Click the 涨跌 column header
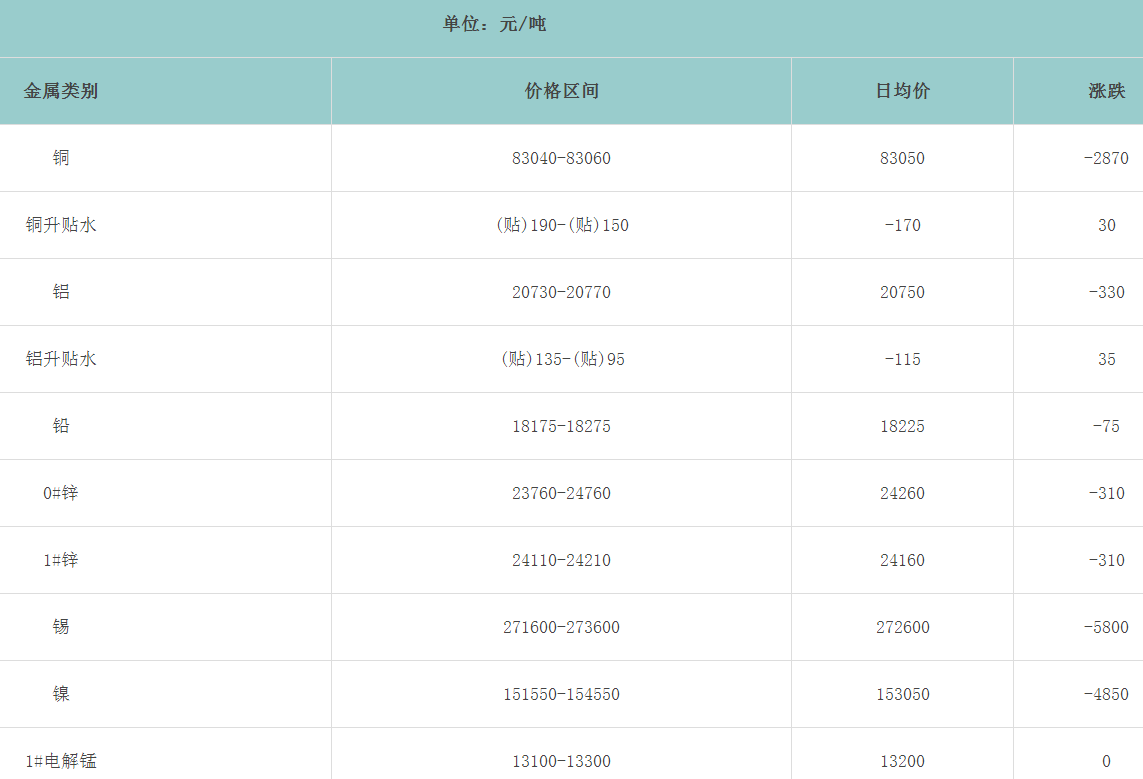 tap(1106, 91)
